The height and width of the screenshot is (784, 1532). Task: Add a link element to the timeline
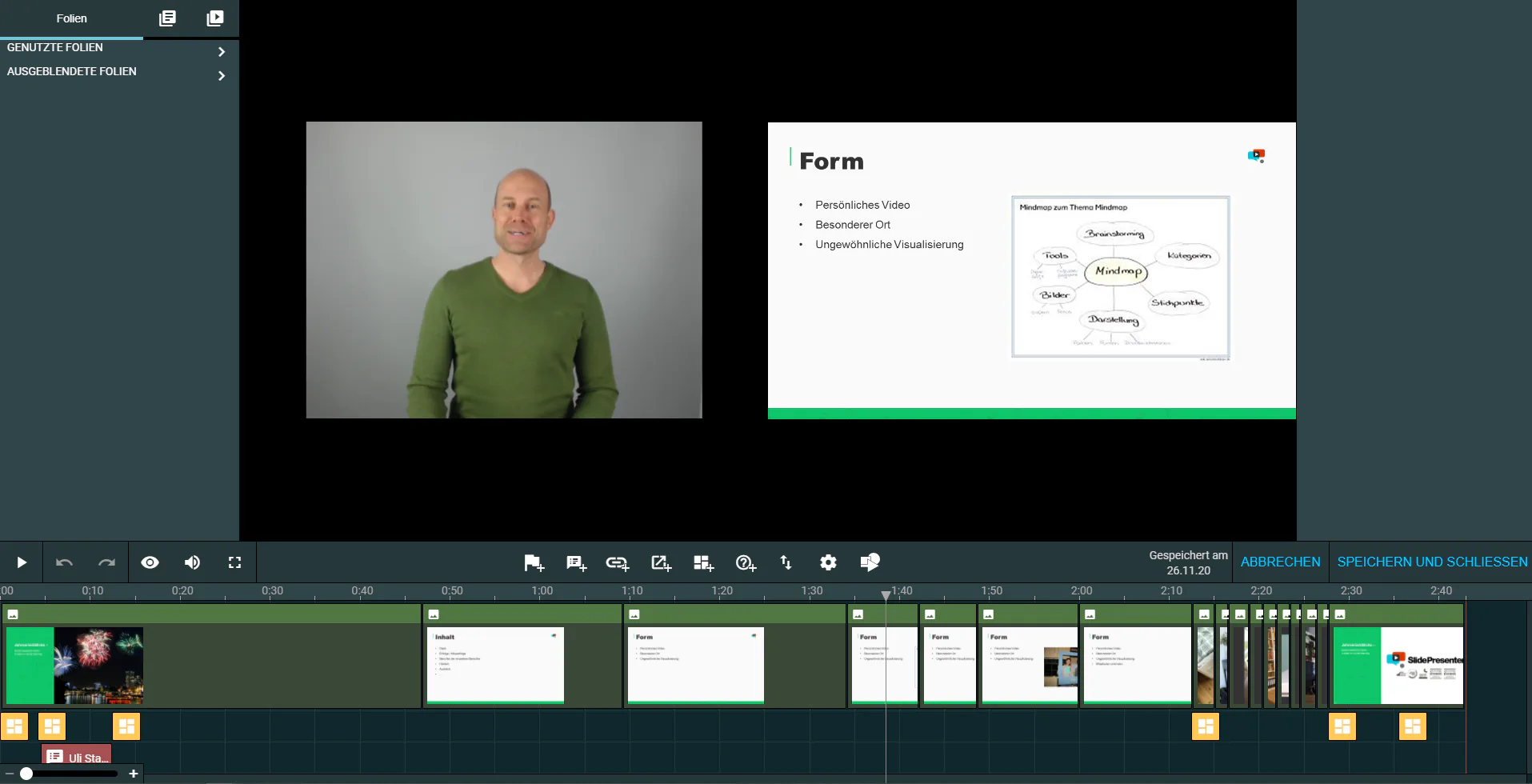pos(618,563)
